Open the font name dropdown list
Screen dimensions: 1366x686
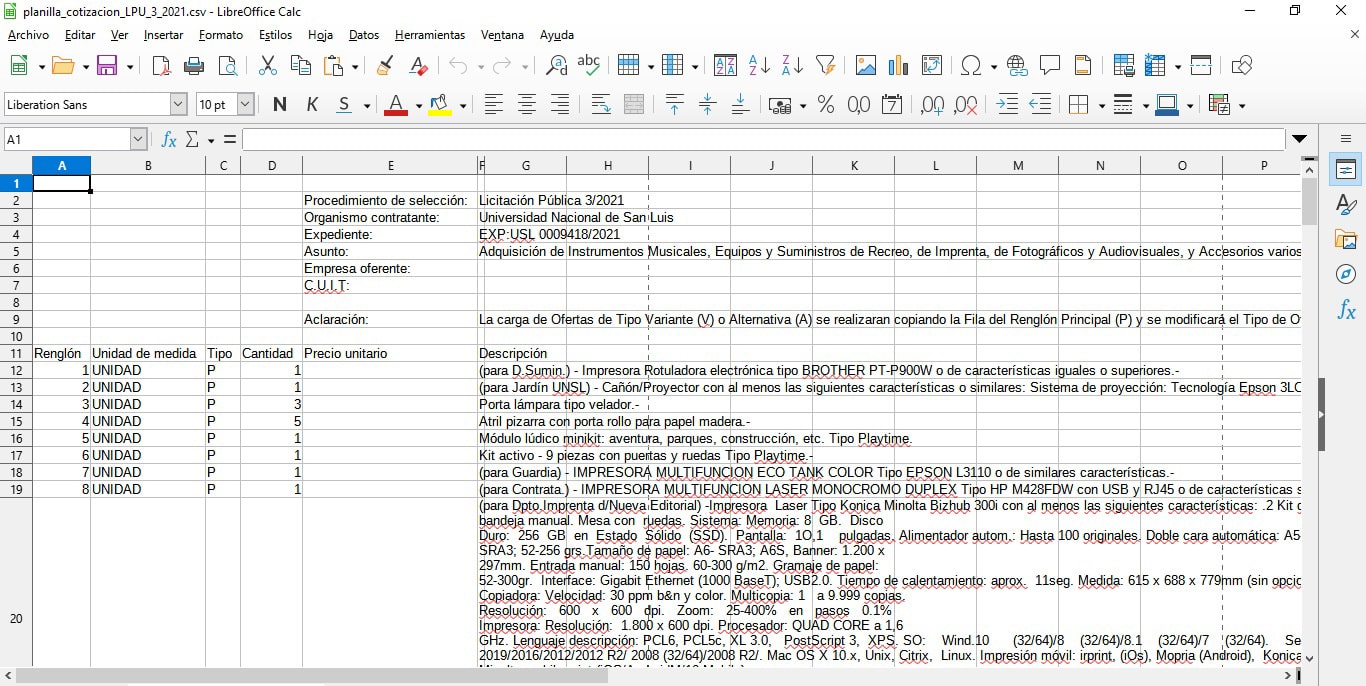click(178, 104)
